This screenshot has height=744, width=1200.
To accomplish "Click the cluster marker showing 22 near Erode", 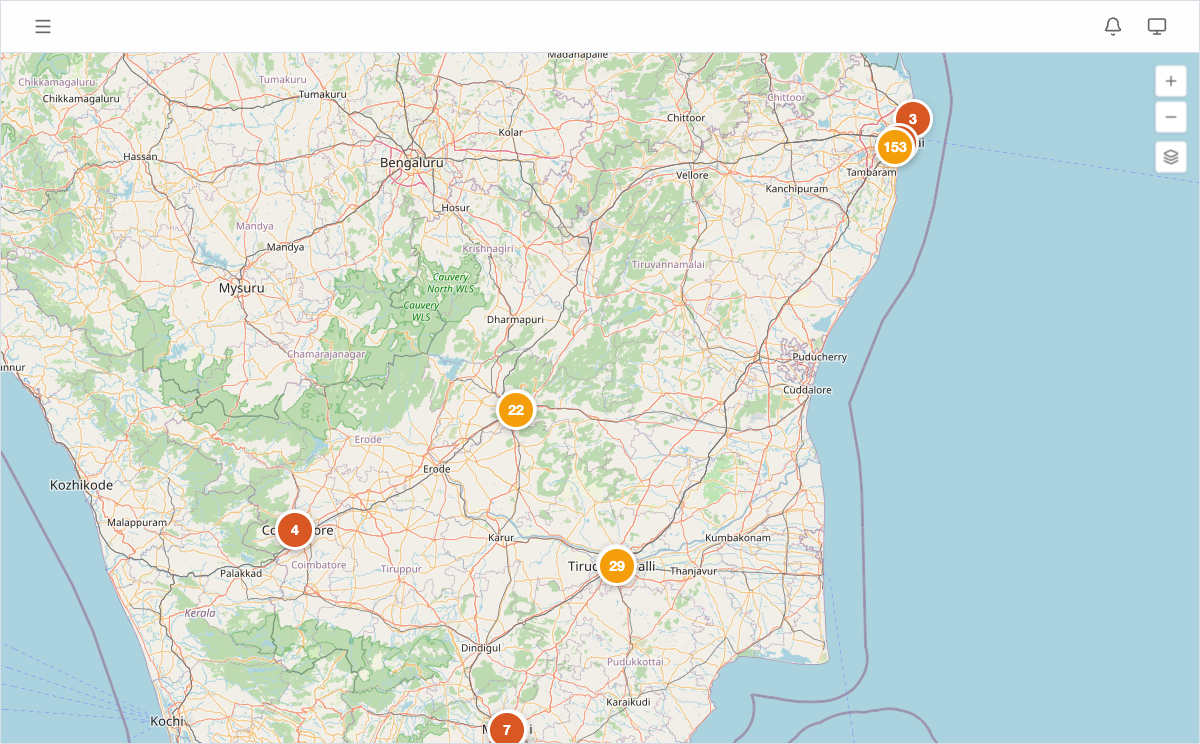I will (x=515, y=409).
